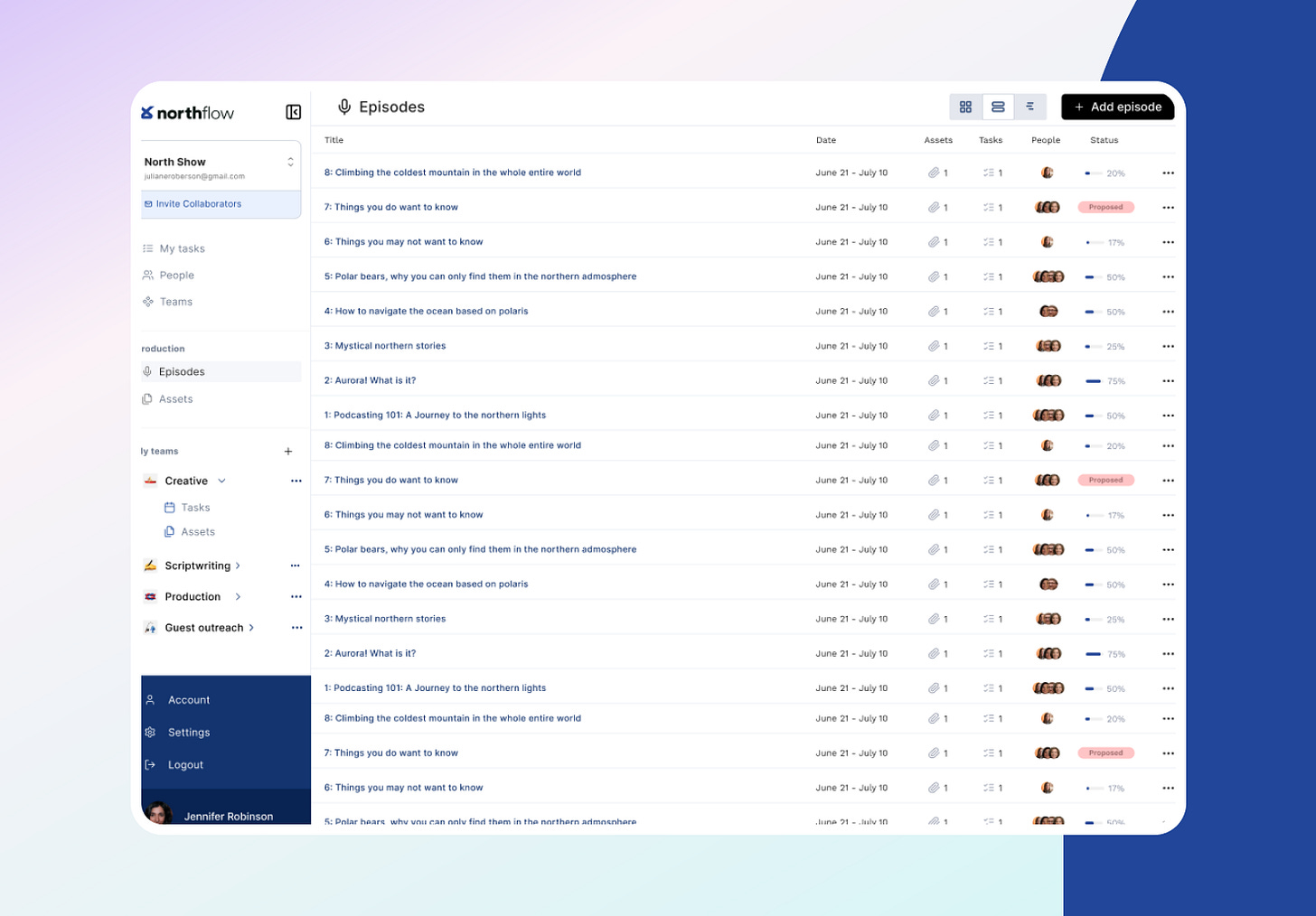Sort by the Tasks column header
This screenshot has width=1316, height=916.
click(991, 140)
